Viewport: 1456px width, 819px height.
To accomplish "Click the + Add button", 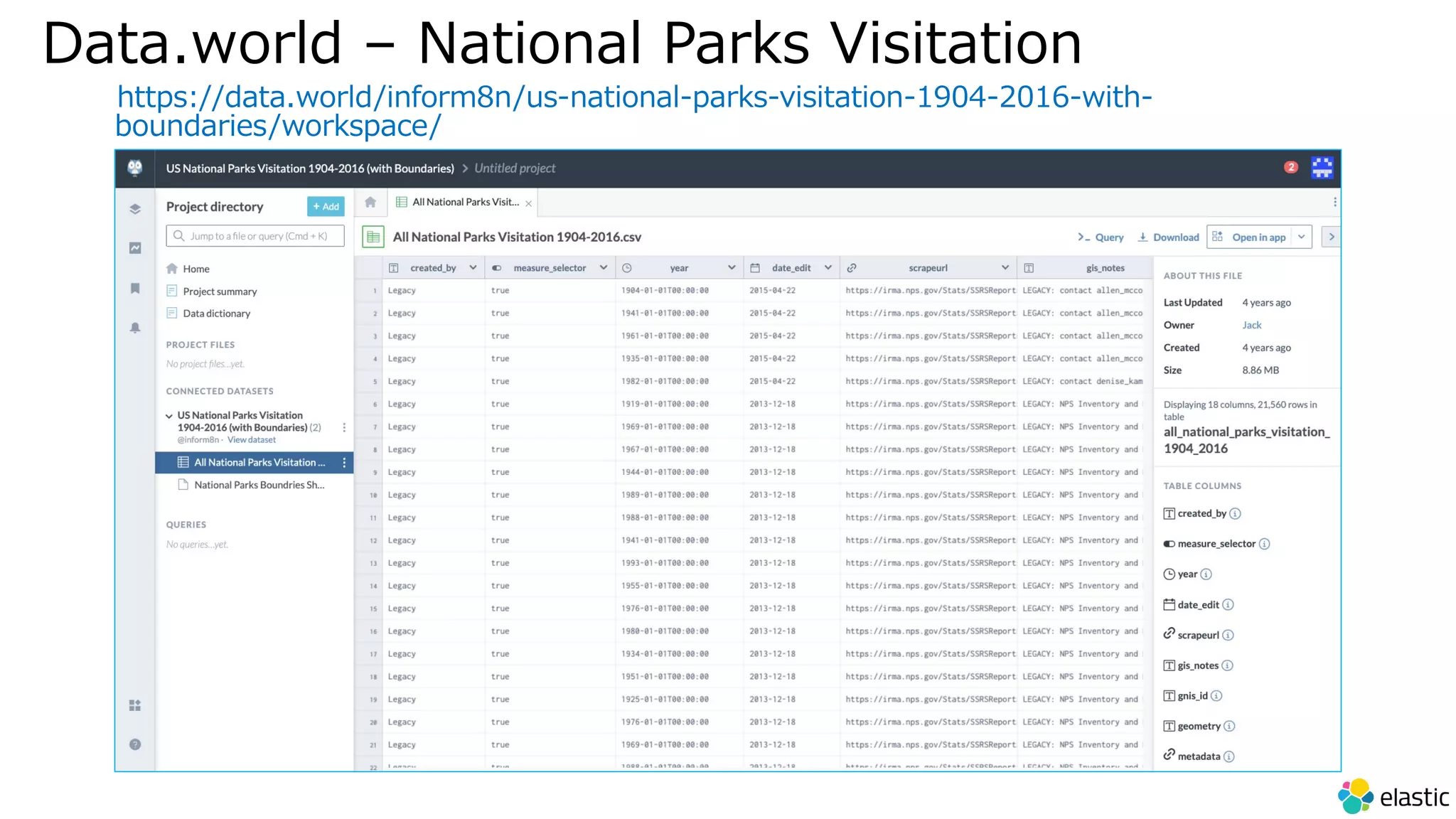I will pos(326,206).
